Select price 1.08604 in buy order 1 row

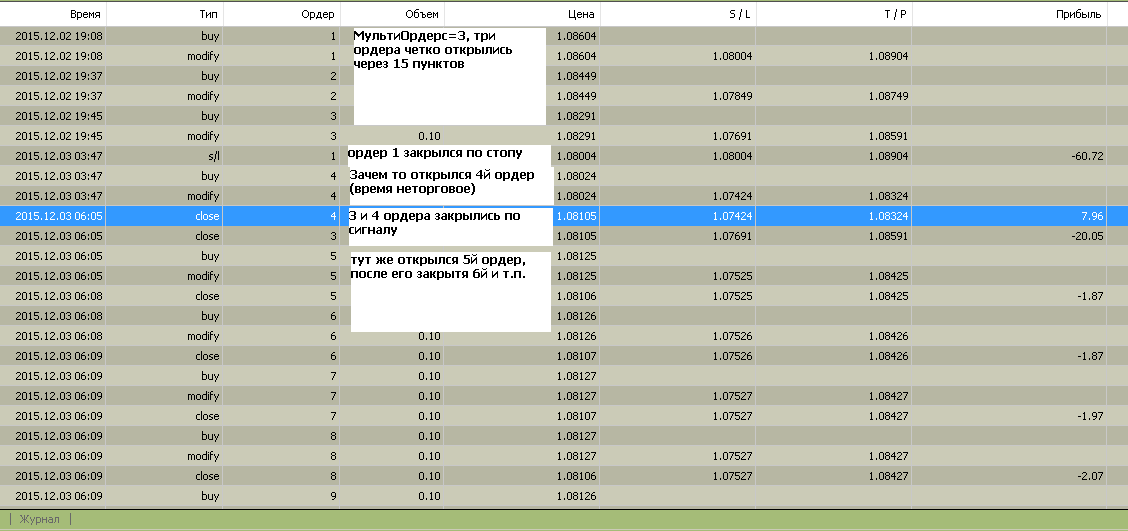[578, 35]
